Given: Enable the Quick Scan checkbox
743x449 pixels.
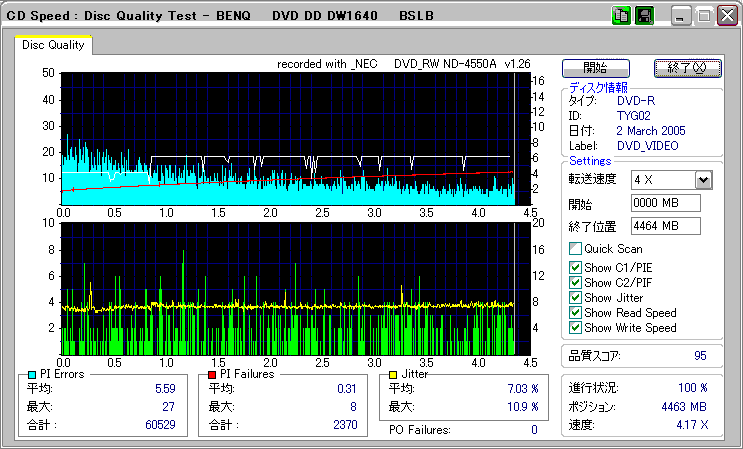Looking at the screenshot, I should (x=574, y=249).
